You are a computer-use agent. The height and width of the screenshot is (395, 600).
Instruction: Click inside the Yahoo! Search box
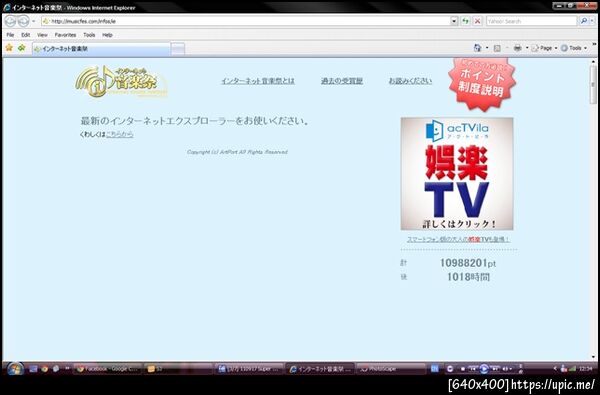531,21
